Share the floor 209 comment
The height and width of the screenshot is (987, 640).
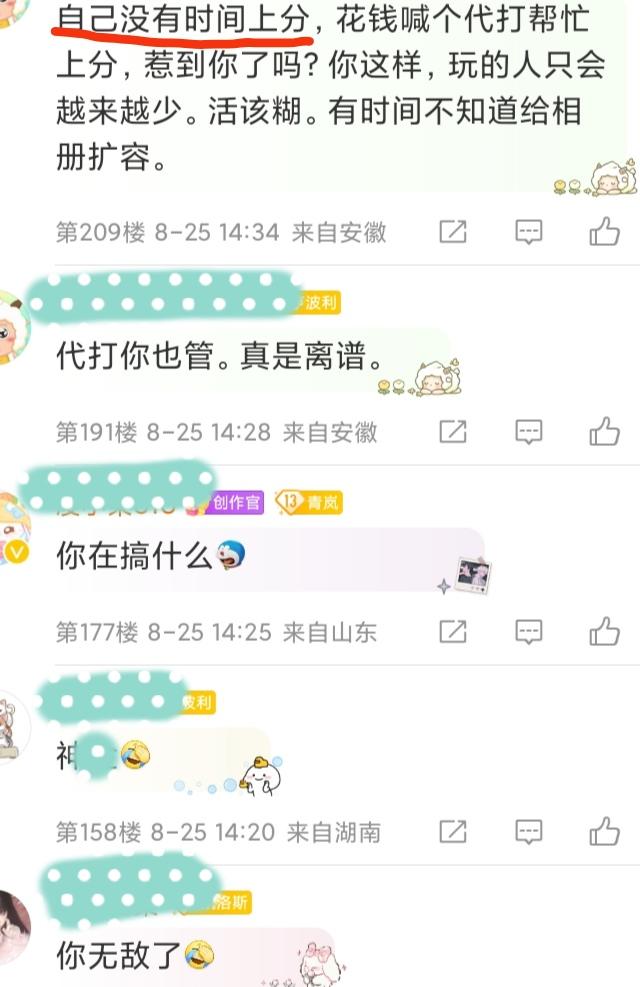coord(452,232)
